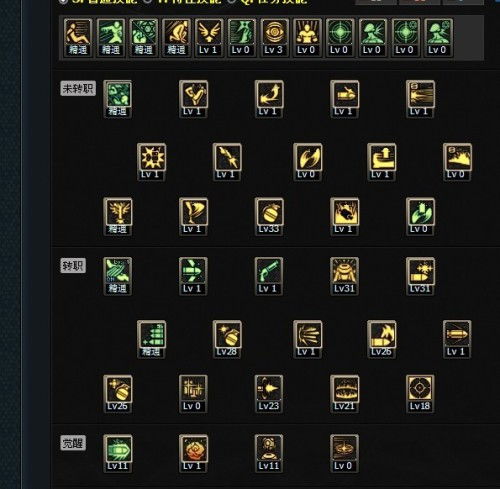
Task: Pick the sparkling bullet skill at Lv31
Action: (420, 276)
